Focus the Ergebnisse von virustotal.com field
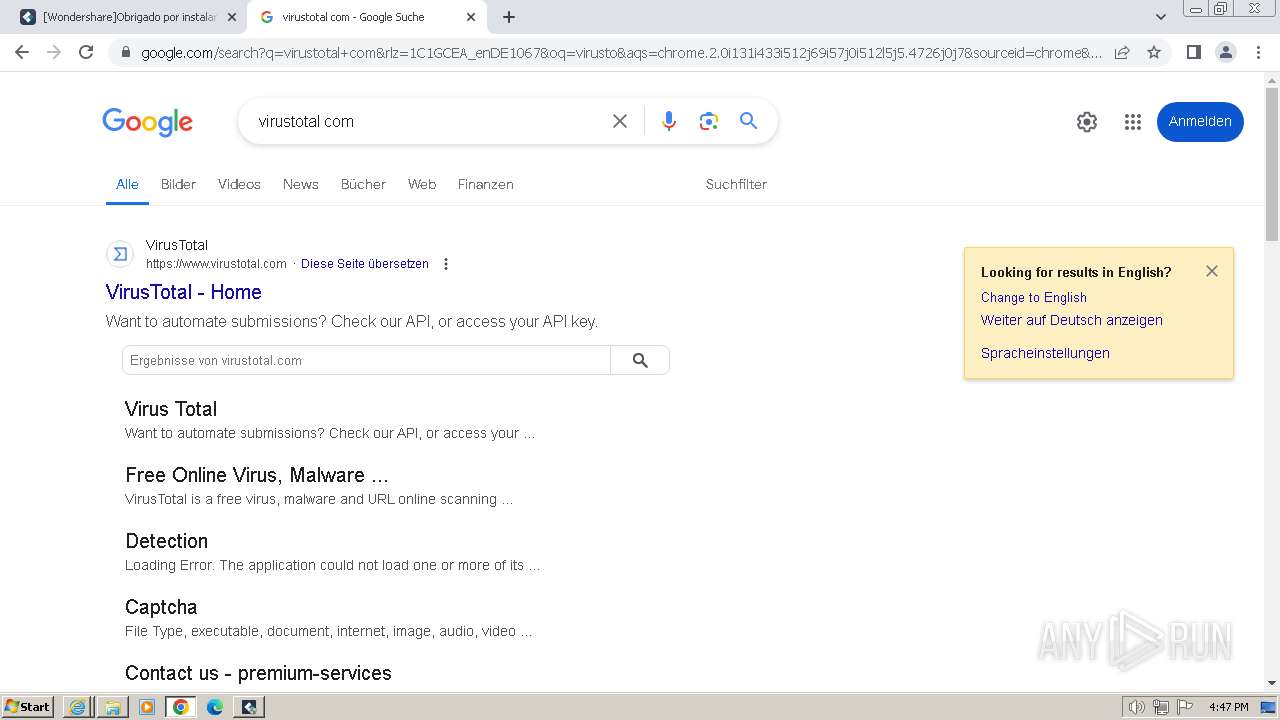 point(366,360)
